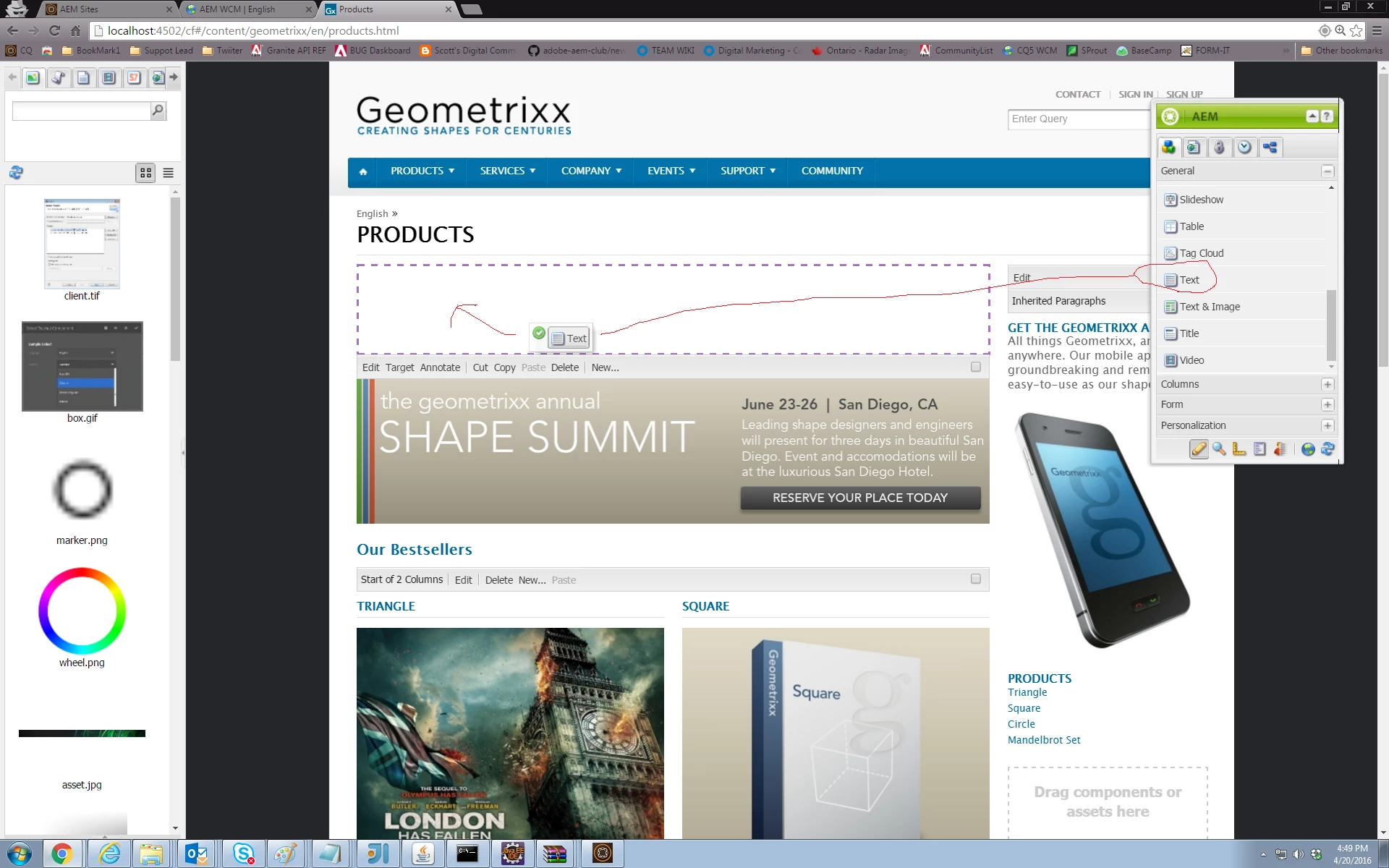Select the sidekick Versioning clock tab
This screenshot has width=1389, height=868.
pos(1244,148)
